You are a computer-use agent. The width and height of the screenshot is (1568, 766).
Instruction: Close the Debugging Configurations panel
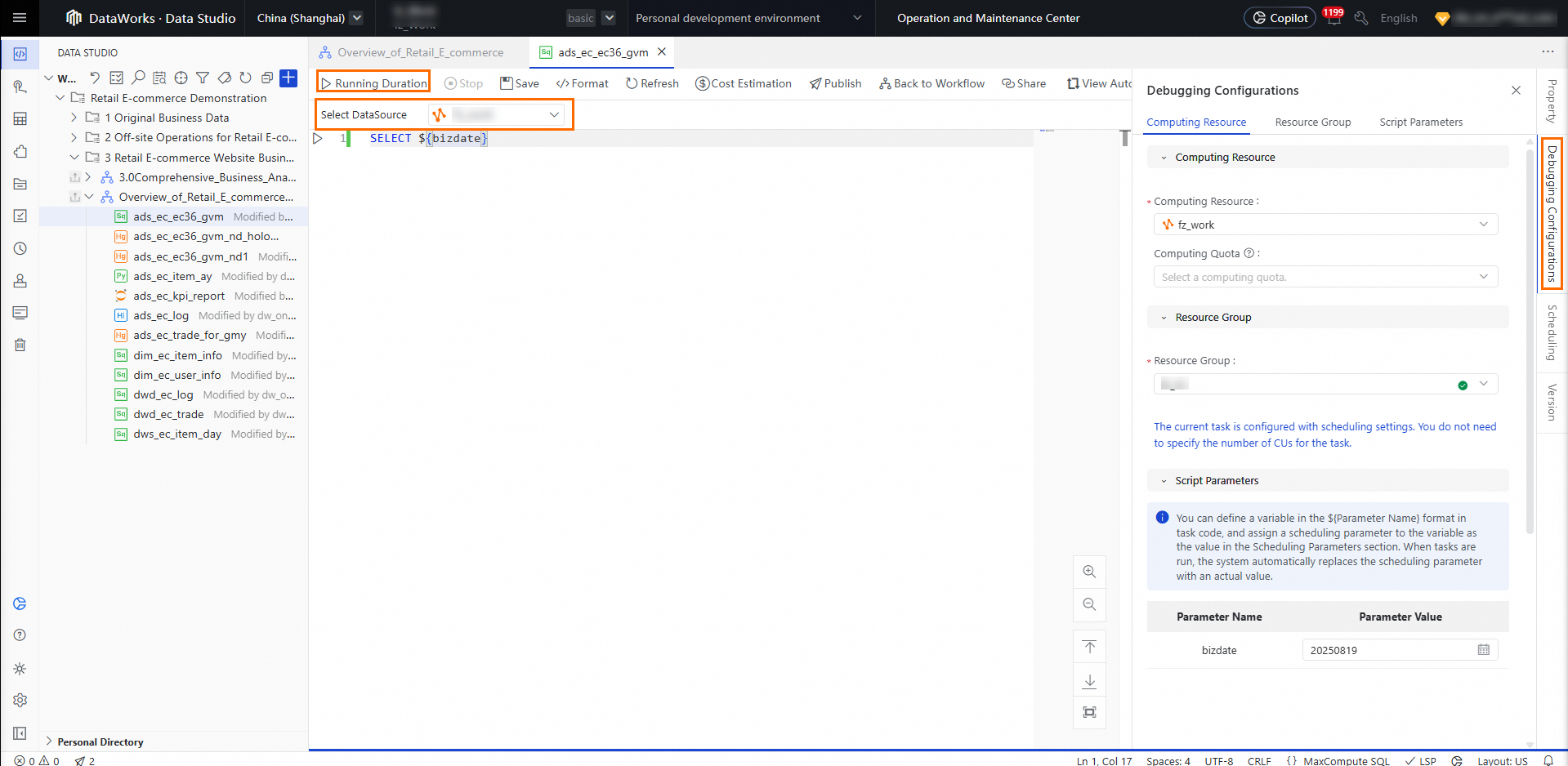coord(1516,90)
